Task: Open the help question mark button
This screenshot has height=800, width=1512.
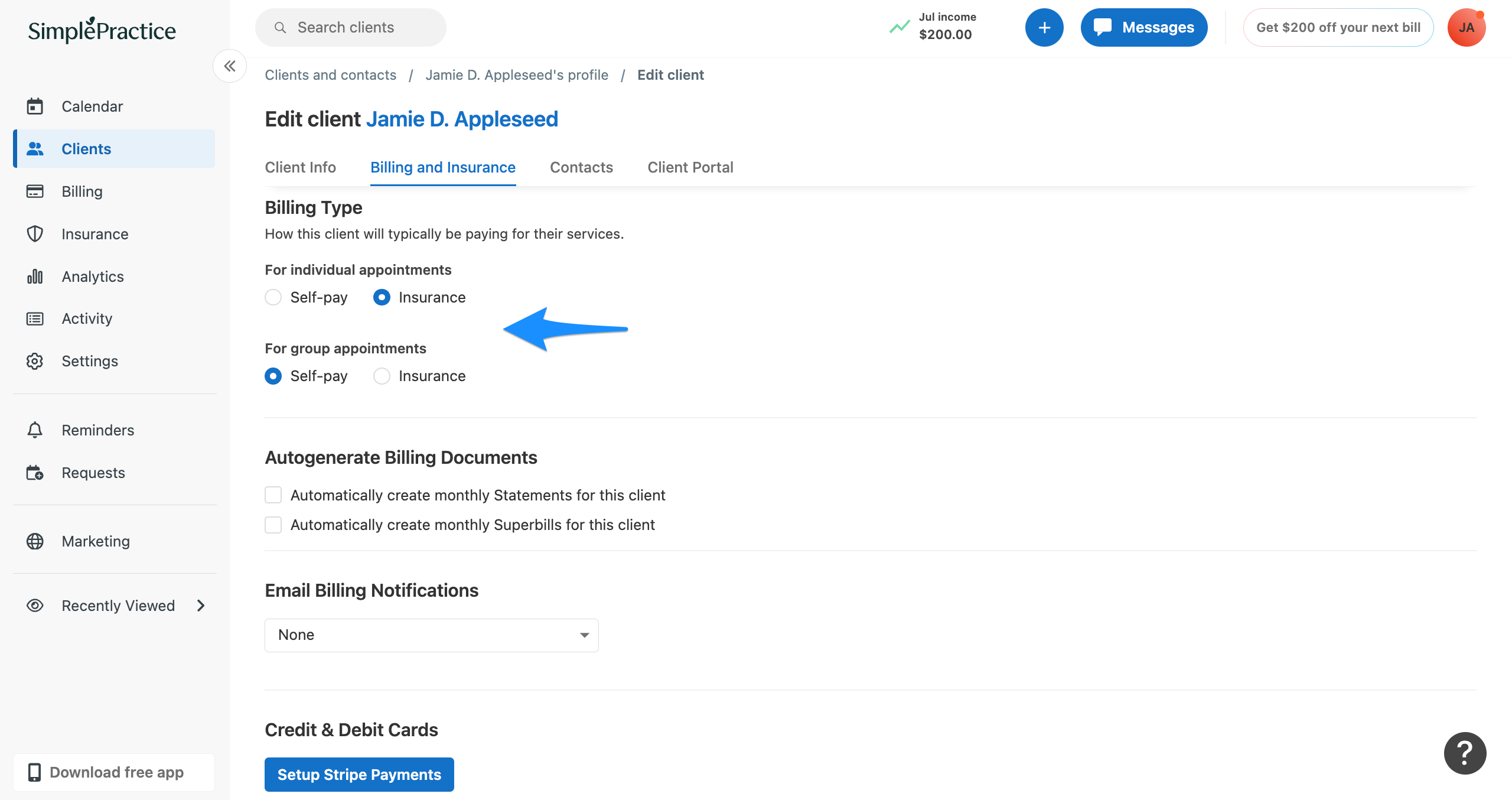Action: [x=1465, y=753]
